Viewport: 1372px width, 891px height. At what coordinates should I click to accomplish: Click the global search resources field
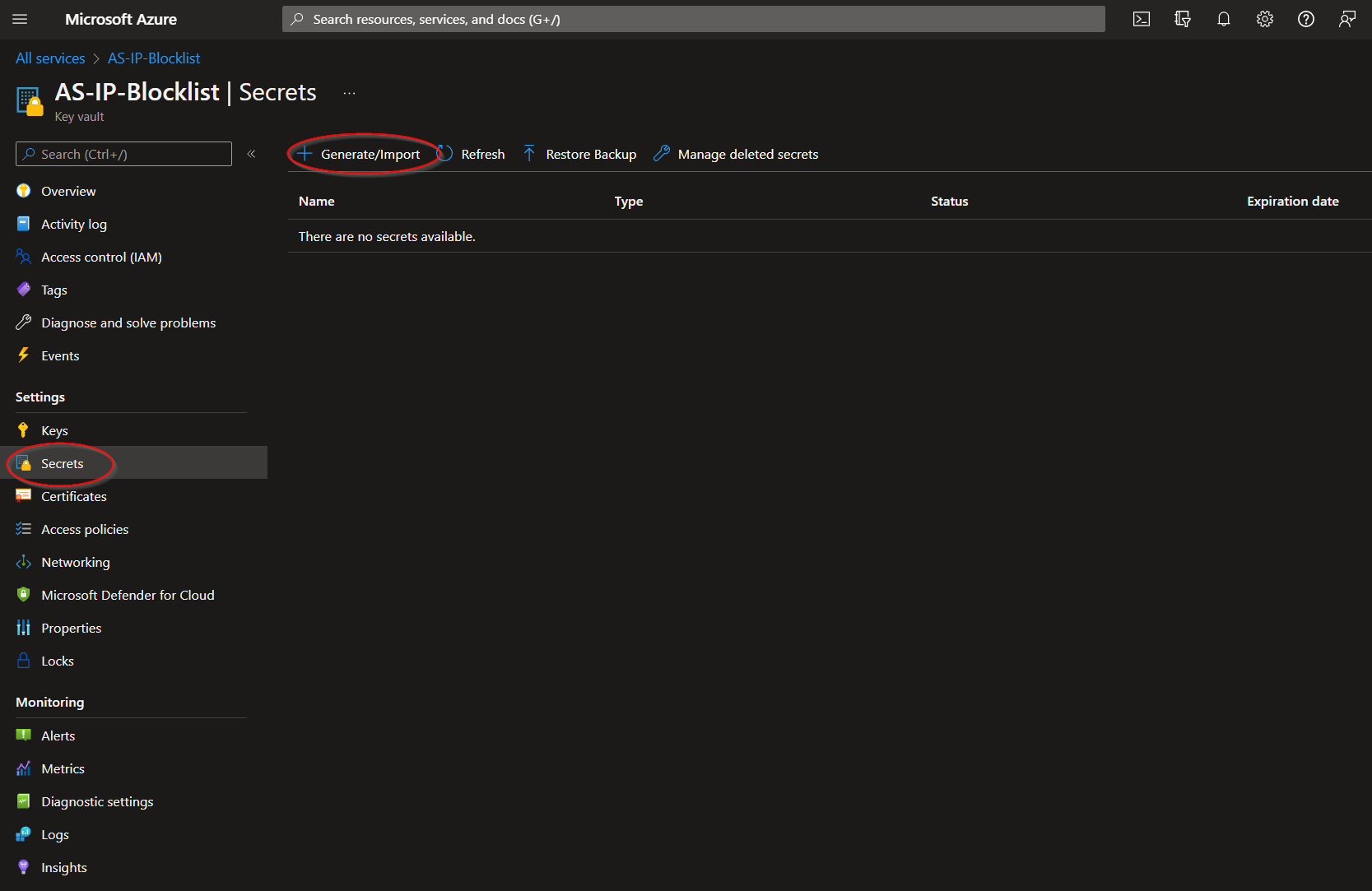pos(693,19)
